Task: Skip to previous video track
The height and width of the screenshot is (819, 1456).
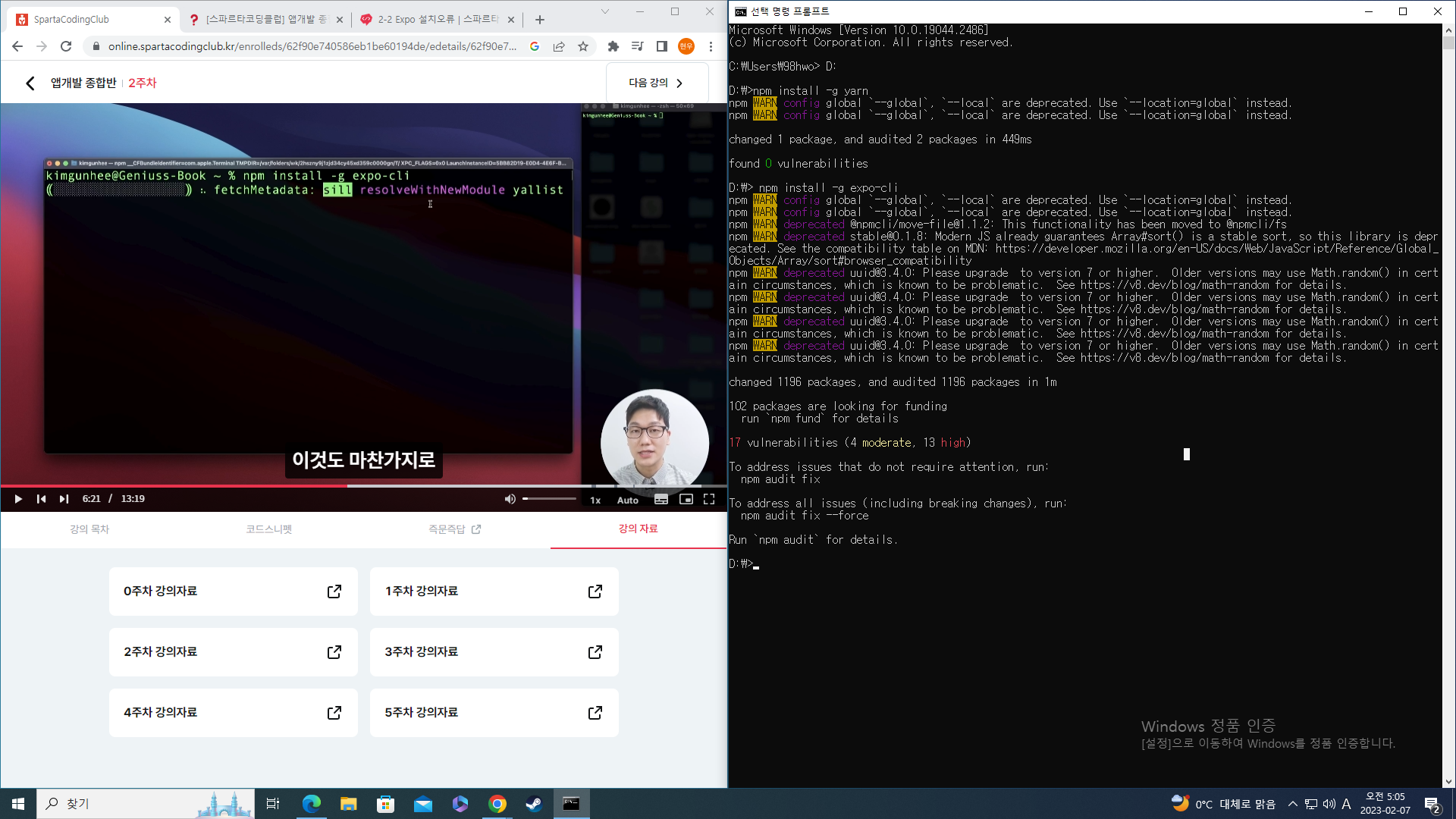Action: (x=41, y=499)
